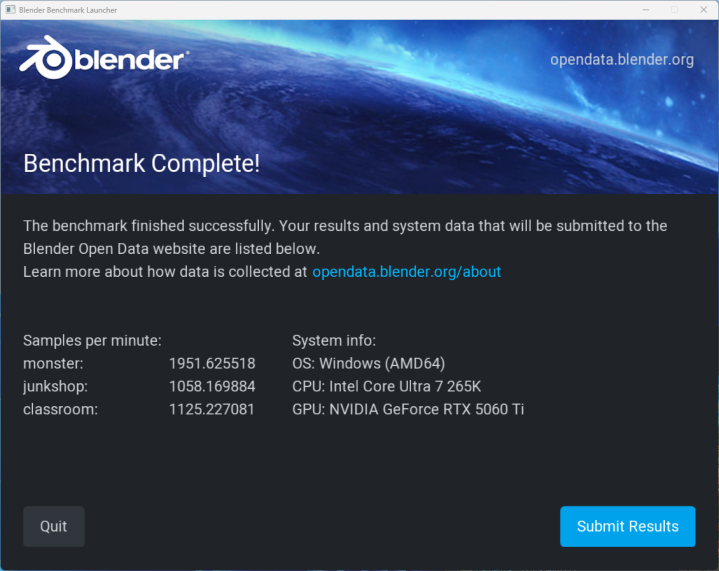The height and width of the screenshot is (571, 719).
Task: Click the Quit button
Action: [x=54, y=526]
